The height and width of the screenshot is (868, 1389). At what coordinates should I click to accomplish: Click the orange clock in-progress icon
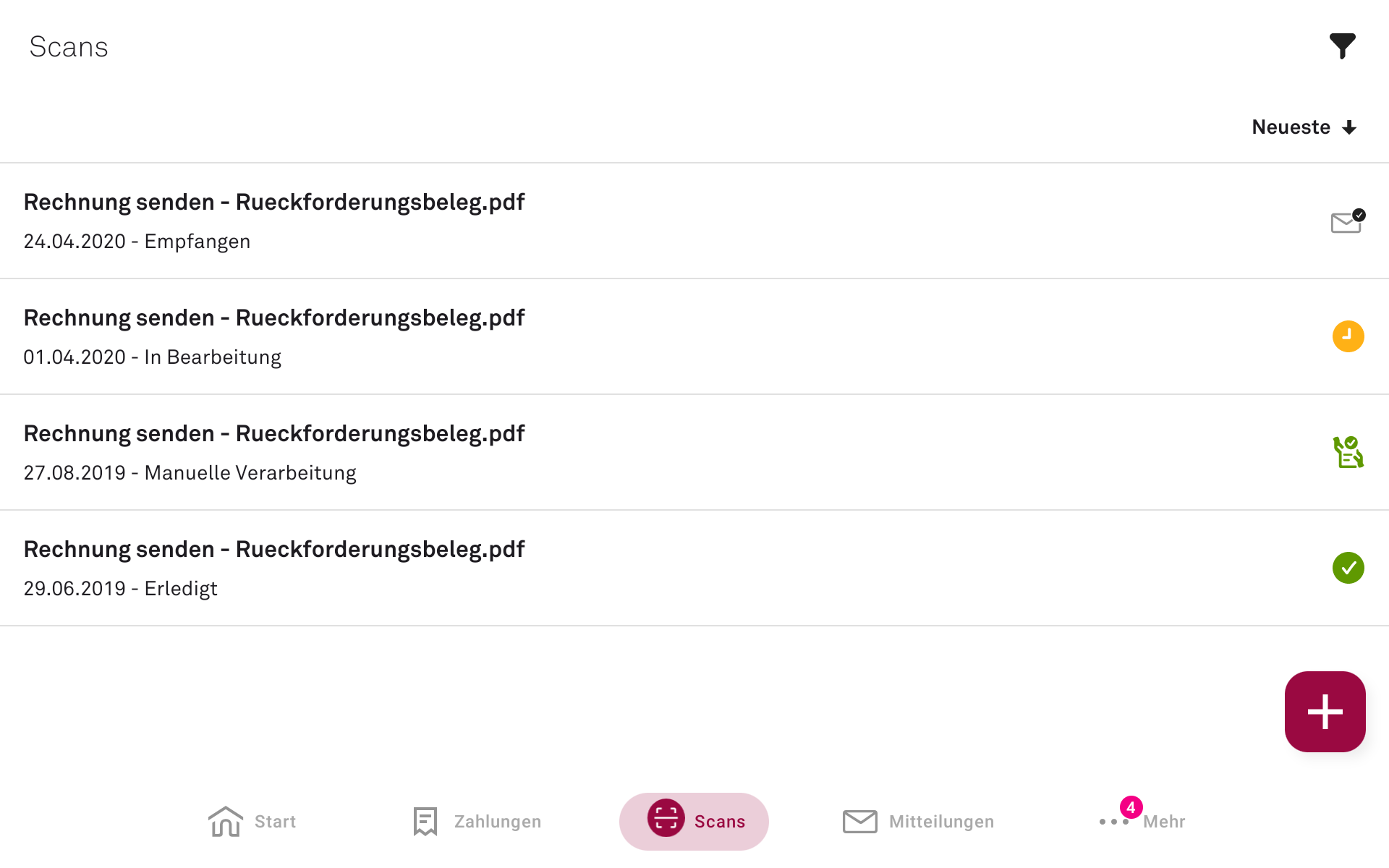1348,336
